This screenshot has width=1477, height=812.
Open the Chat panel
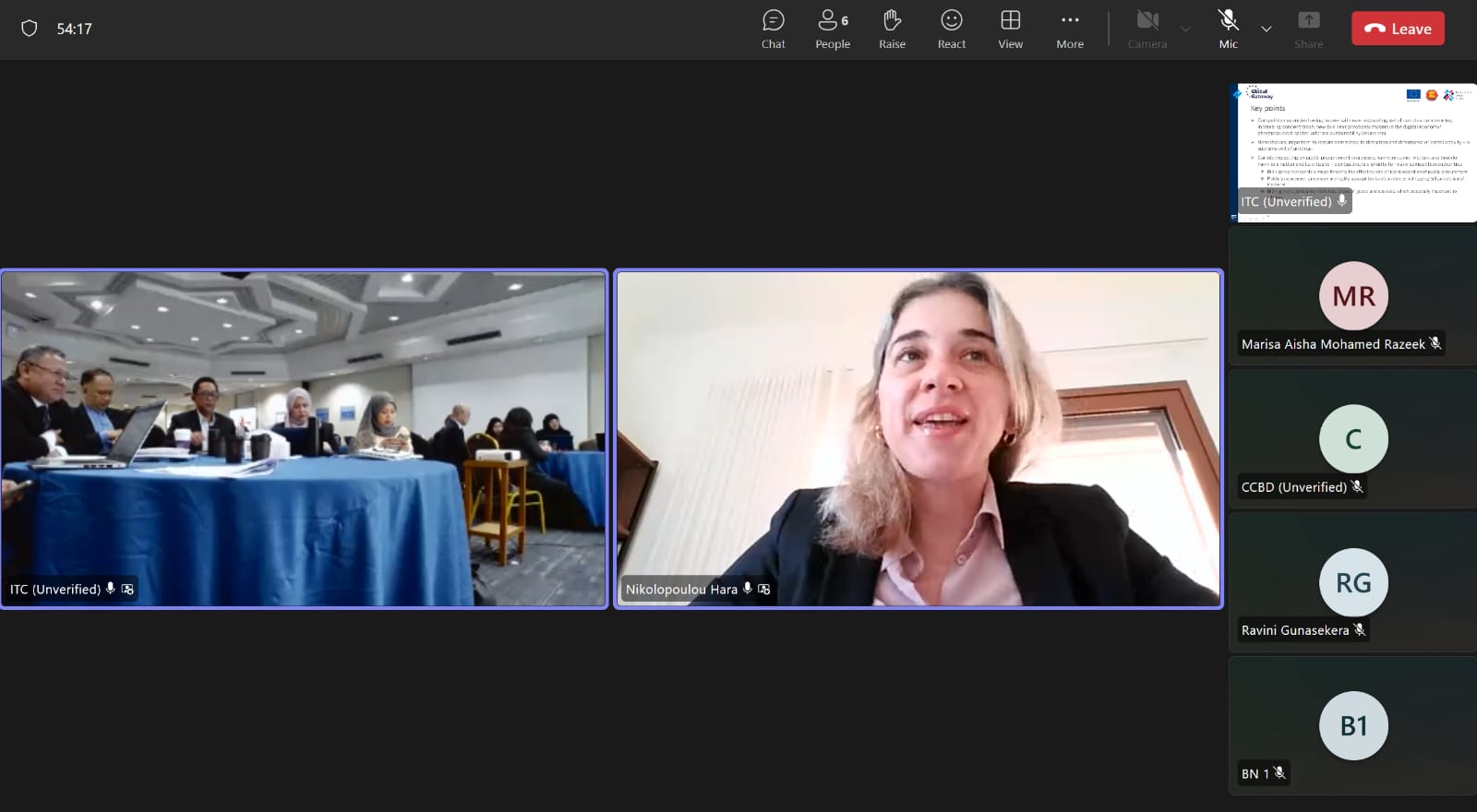773,29
